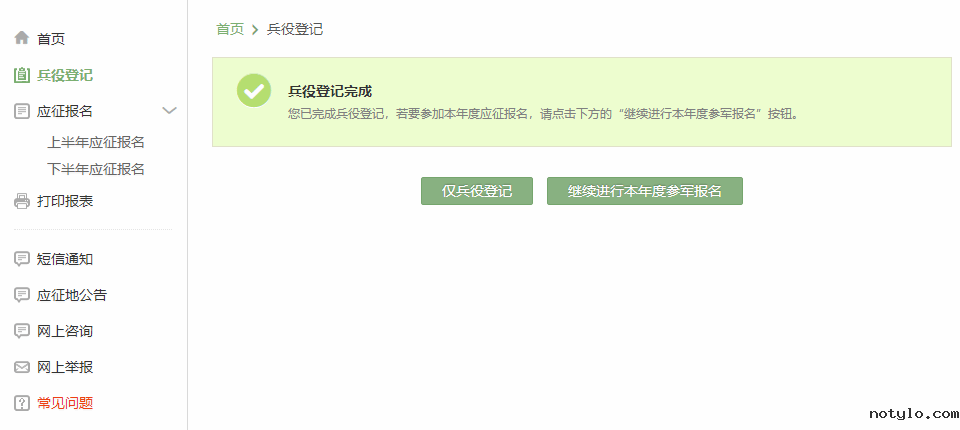
Task: Click the chat bubble icon beside 短信通知
Action: pyautogui.click(x=21, y=259)
